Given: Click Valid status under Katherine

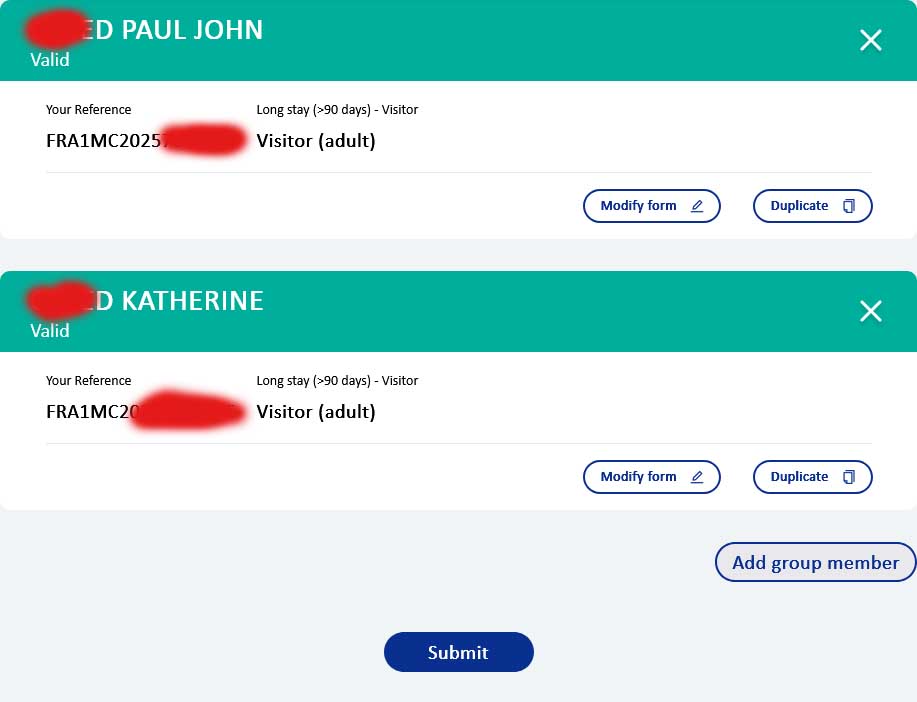Looking at the screenshot, I should pos(50,331).
